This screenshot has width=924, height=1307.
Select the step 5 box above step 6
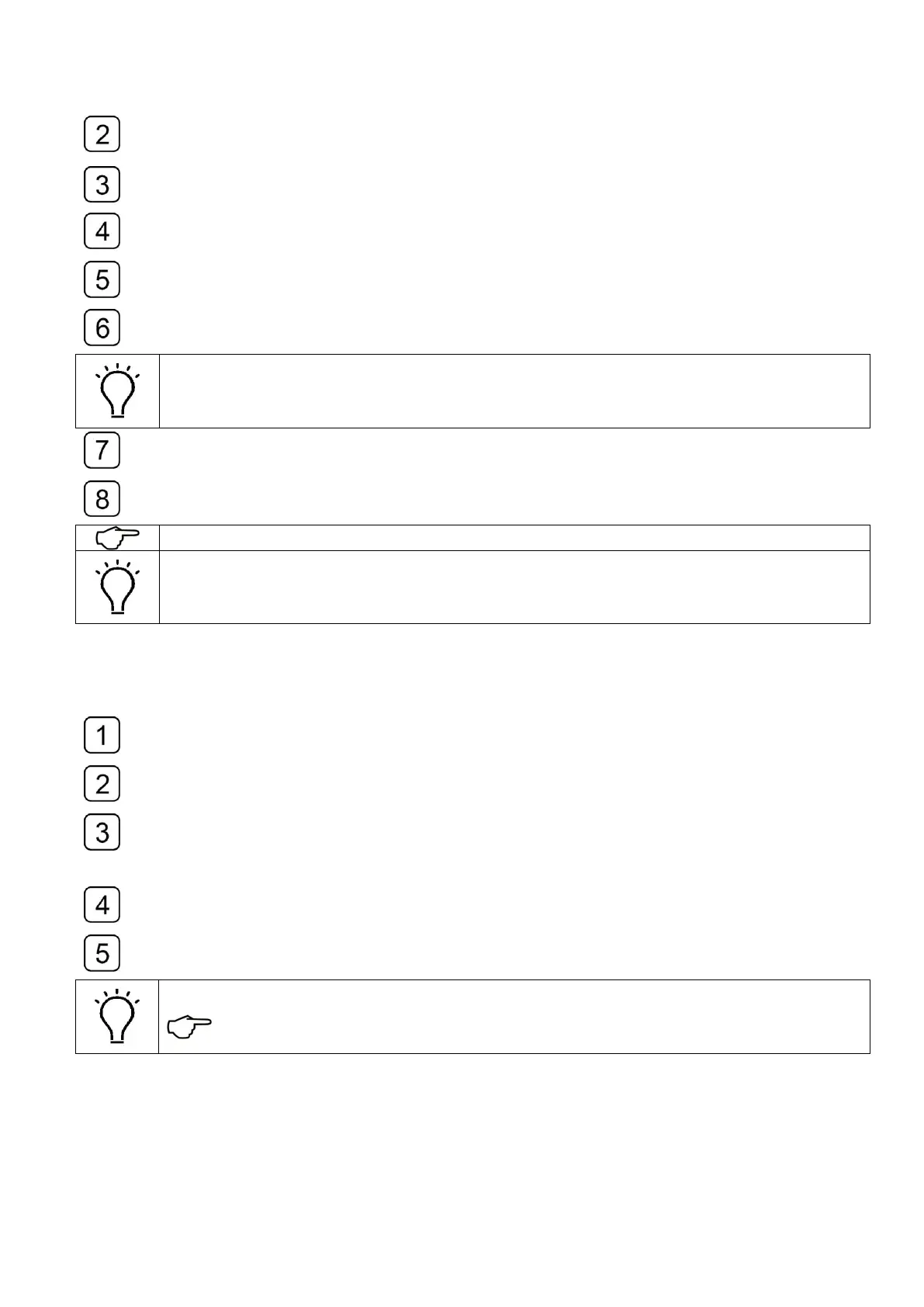point(102,279)
